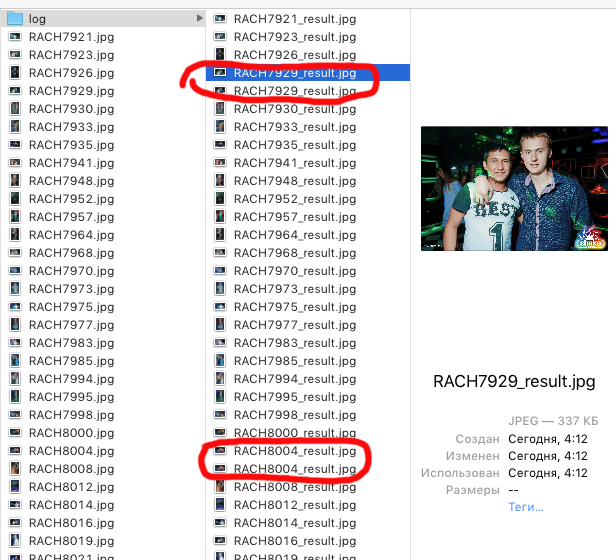Viewport: 616px width, 560px height.
Task: Click the file icon beside RACH7926_result.jpg
Action: (220, 54)
